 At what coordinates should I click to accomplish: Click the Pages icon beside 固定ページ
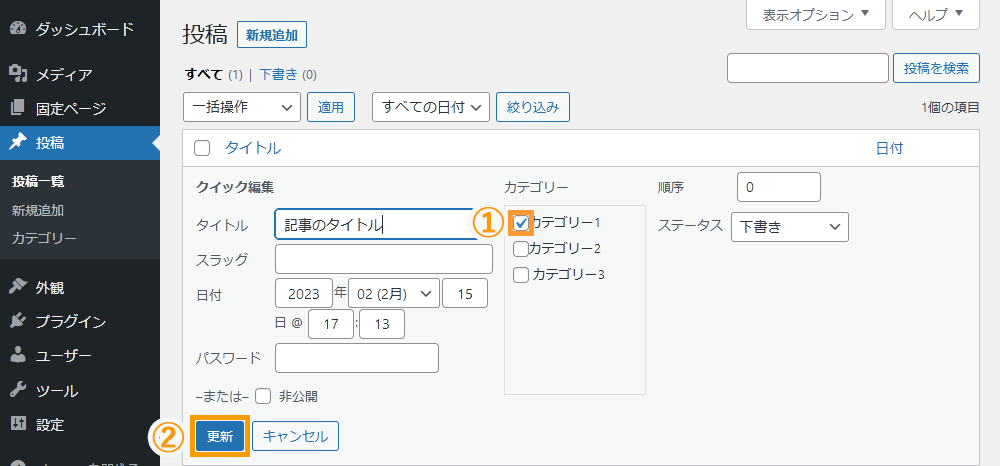tap(18, 108)
